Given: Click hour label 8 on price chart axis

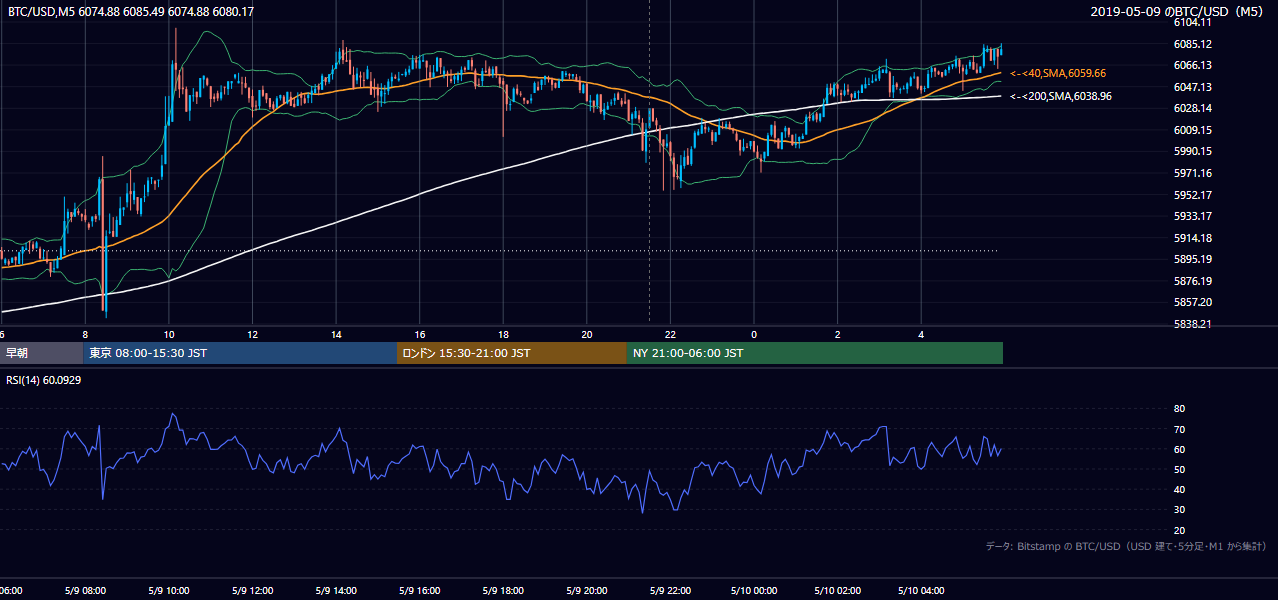Looking at the screenshot, I should [85, 335].
